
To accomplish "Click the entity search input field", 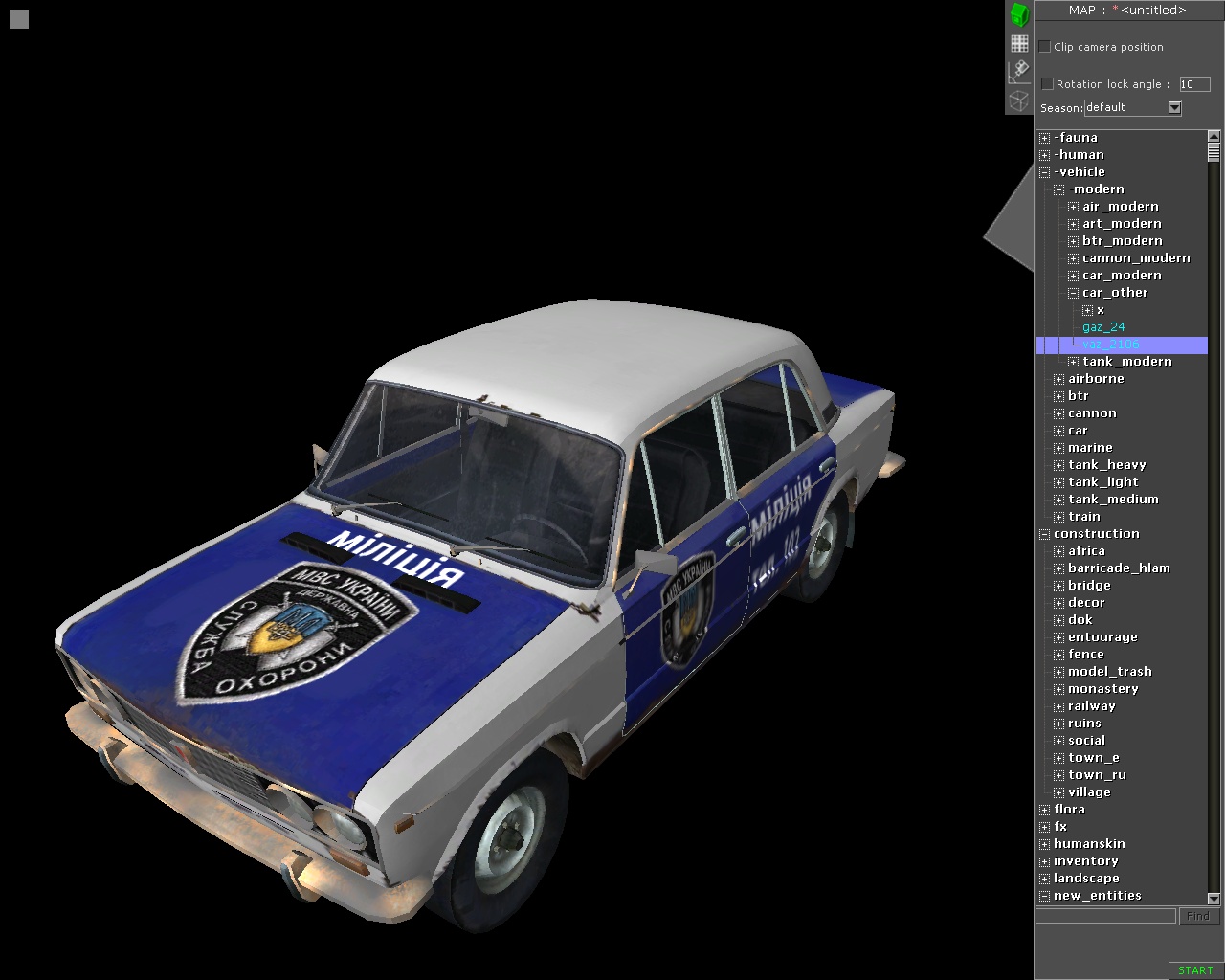I will tap(1105, 916).
